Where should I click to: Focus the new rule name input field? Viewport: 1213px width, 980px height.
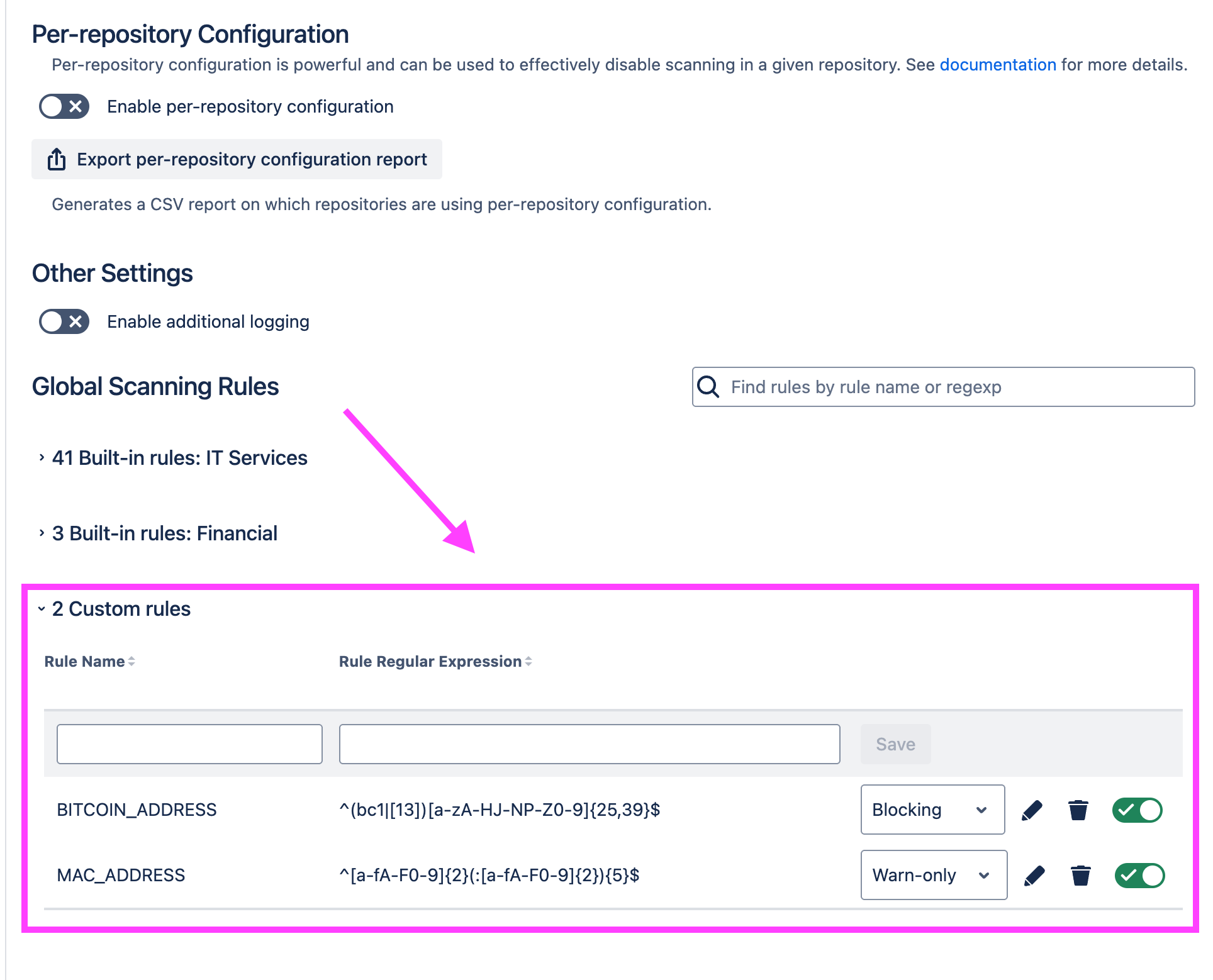[189, 745]
